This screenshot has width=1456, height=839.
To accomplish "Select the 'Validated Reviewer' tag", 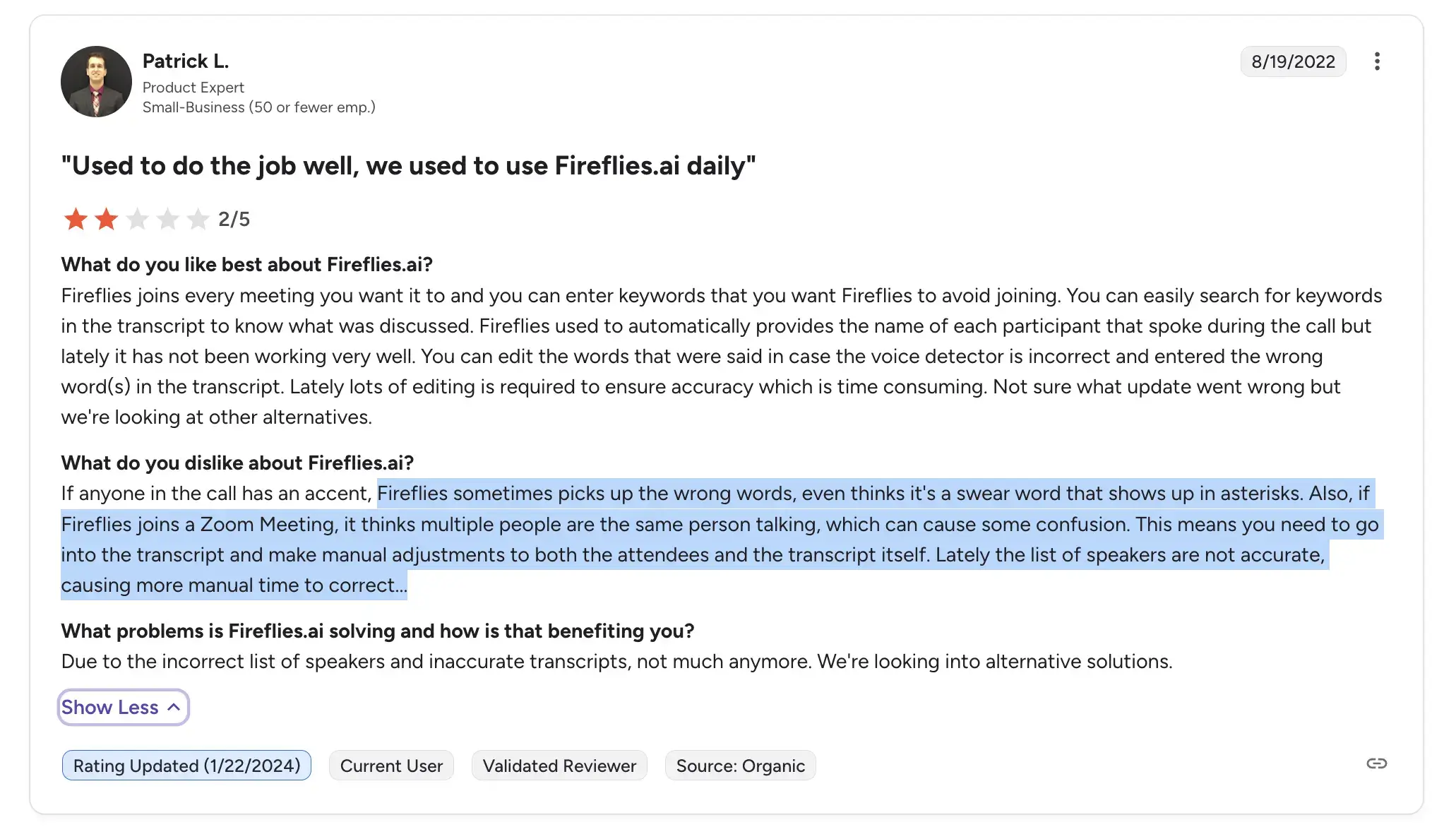I will click(559, 765).
